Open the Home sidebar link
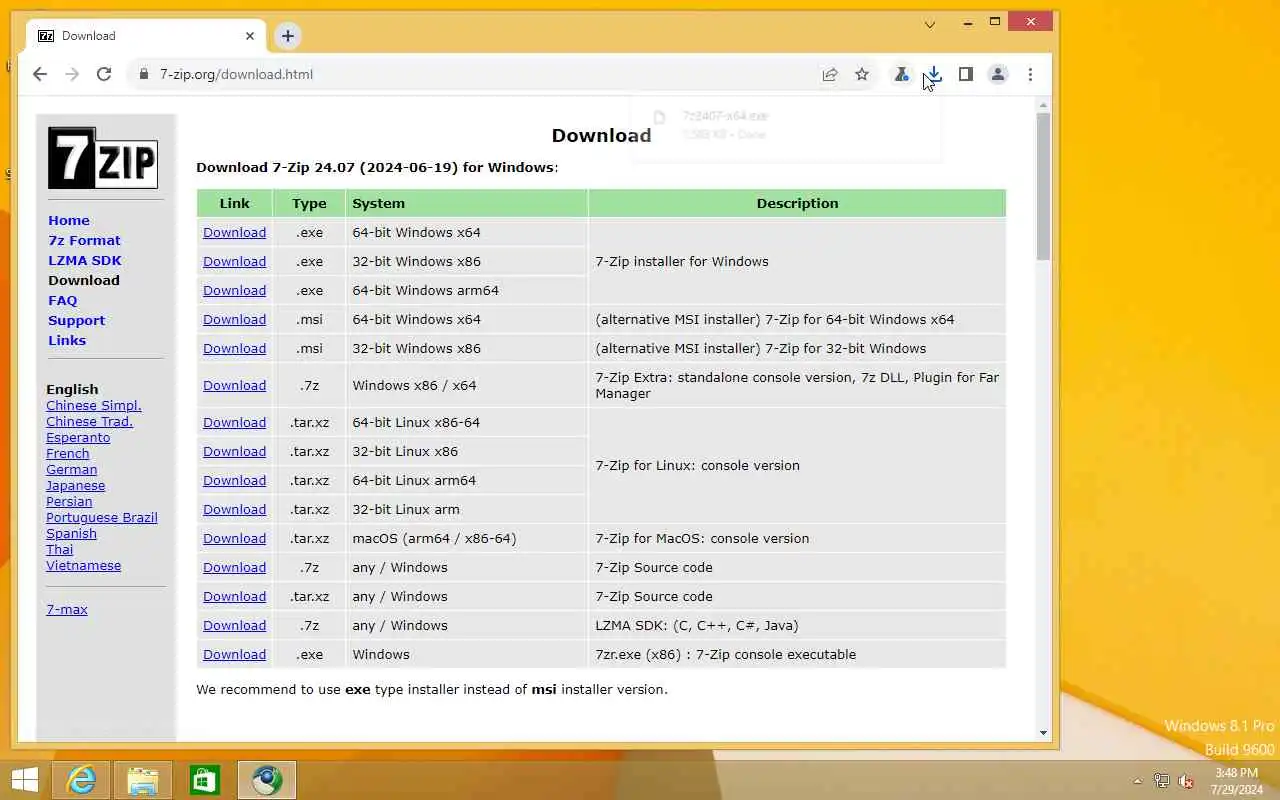Screen dimensions: 1280x800 pos(69,220)
